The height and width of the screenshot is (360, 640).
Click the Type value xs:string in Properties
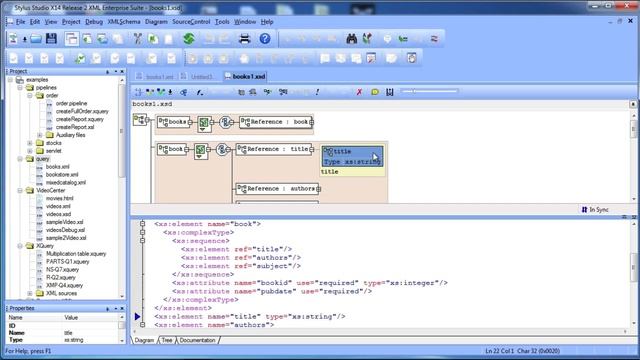point(74,340)
